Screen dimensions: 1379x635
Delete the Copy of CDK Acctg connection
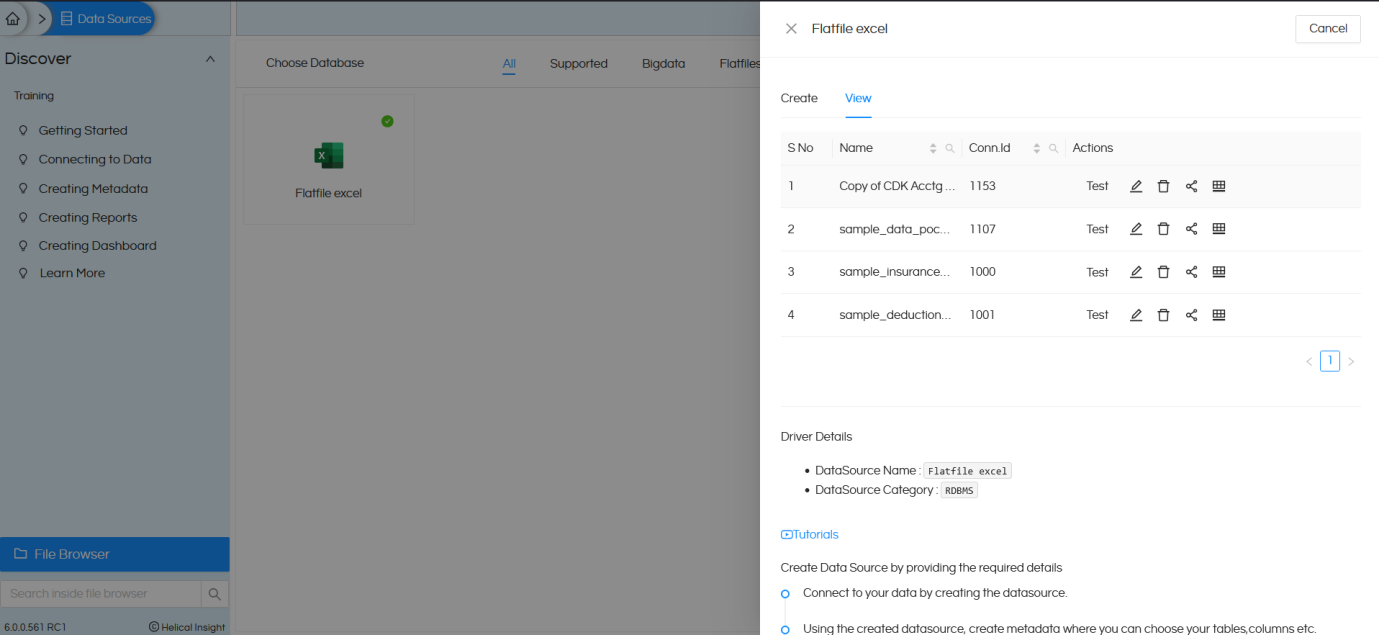point(1163,186)
